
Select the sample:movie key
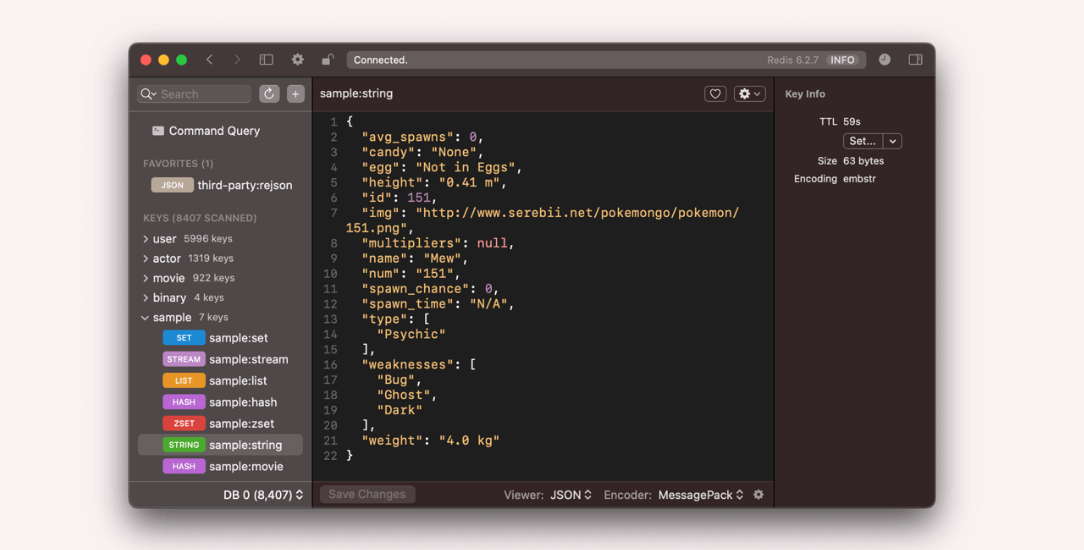click(x=246, y=466)
